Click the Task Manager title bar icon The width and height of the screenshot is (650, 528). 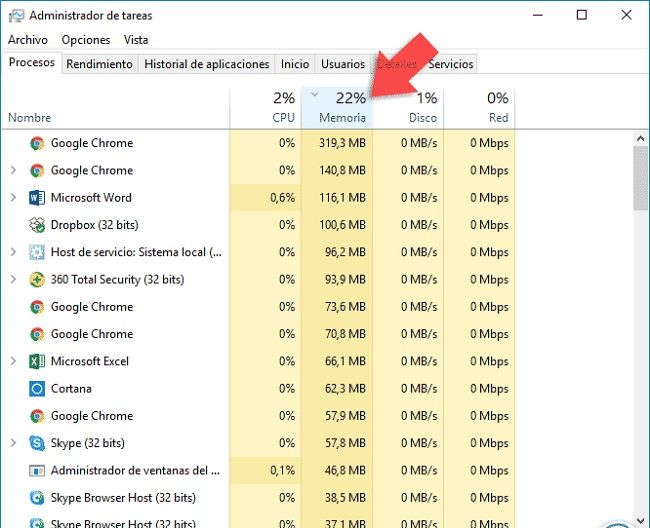(17, 16)
